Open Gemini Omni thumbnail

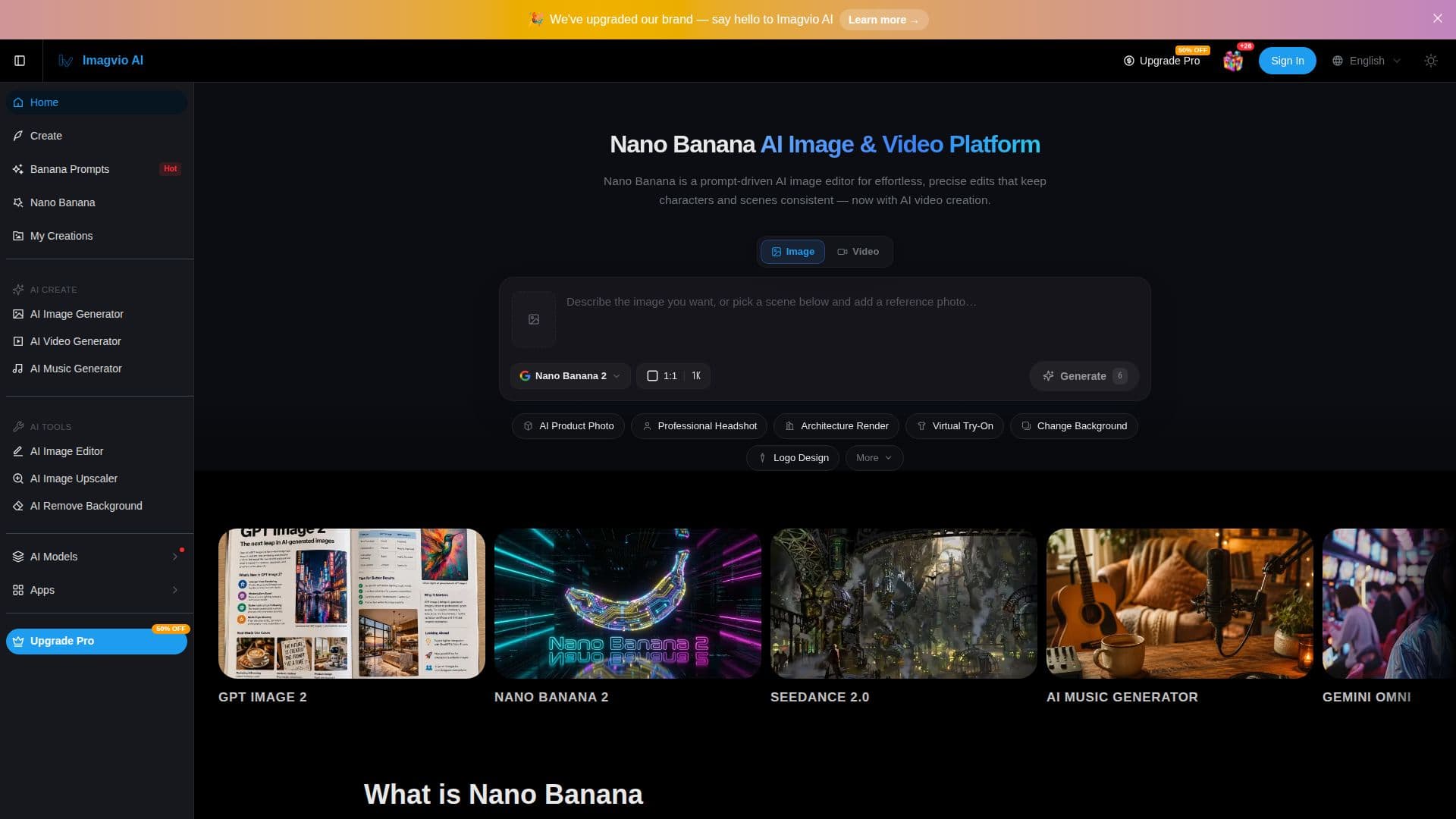click(1389, 604)
